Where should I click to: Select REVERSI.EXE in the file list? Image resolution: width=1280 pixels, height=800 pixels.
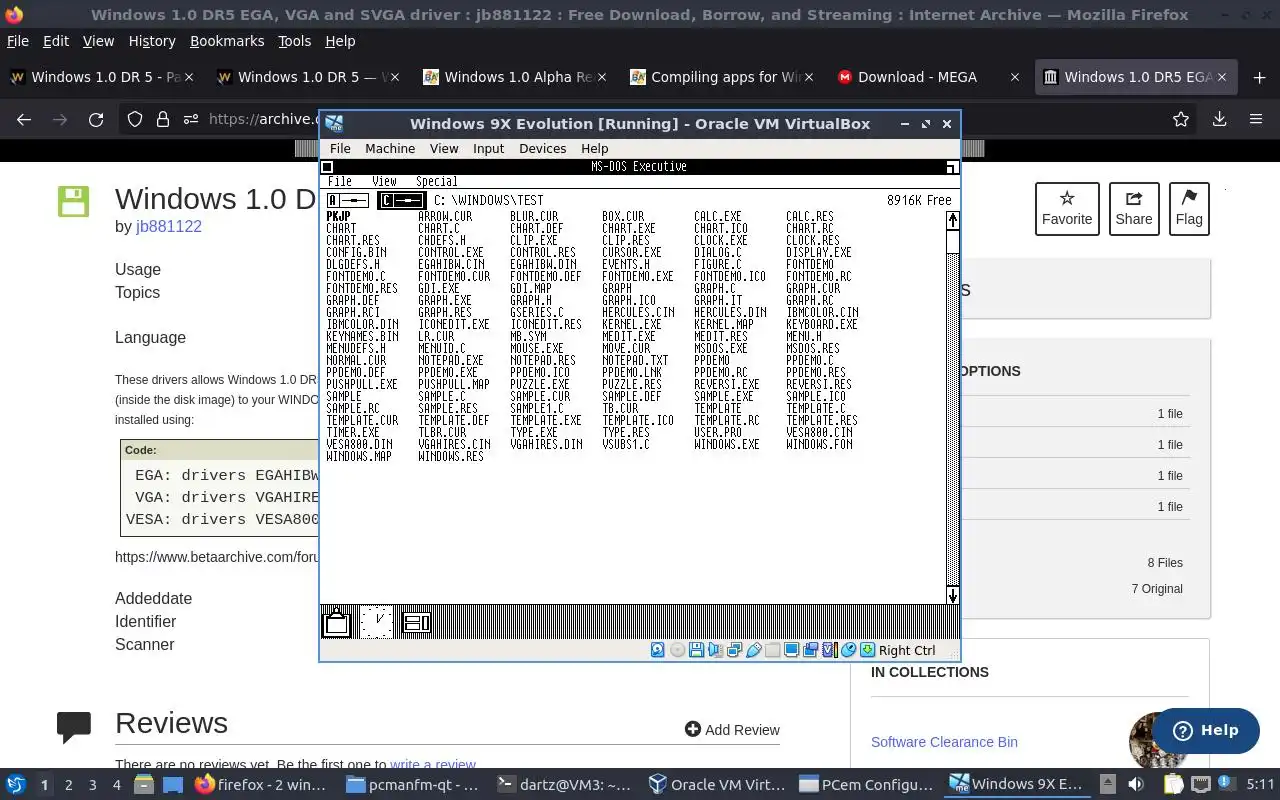pos(727,384)
